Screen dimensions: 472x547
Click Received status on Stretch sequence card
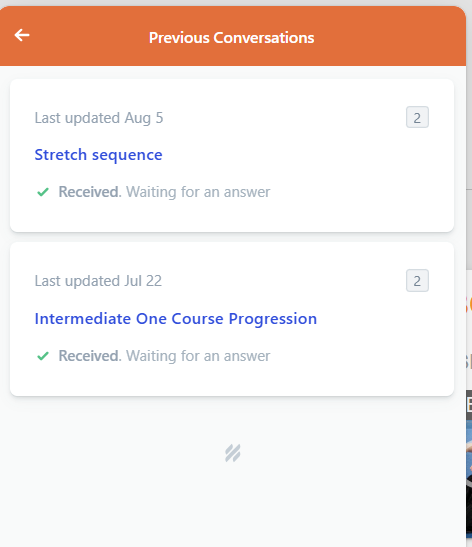89,192
